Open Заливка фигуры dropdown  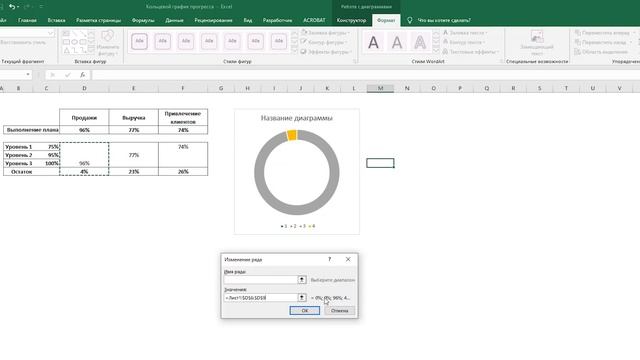(325, 32)
